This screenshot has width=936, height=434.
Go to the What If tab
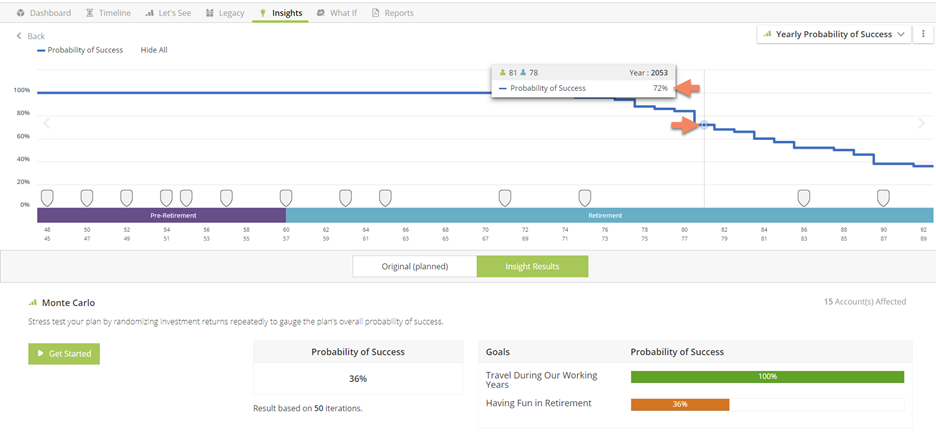(337, 13)
